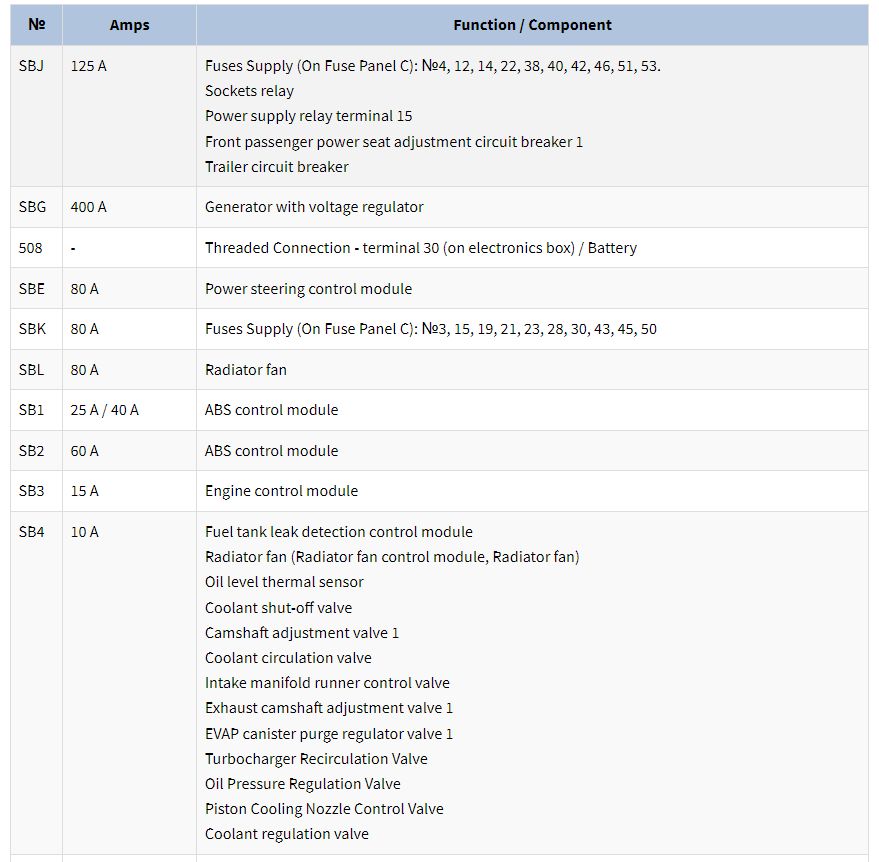Click the Radiator fan entry for SBL

pos(246,370)
